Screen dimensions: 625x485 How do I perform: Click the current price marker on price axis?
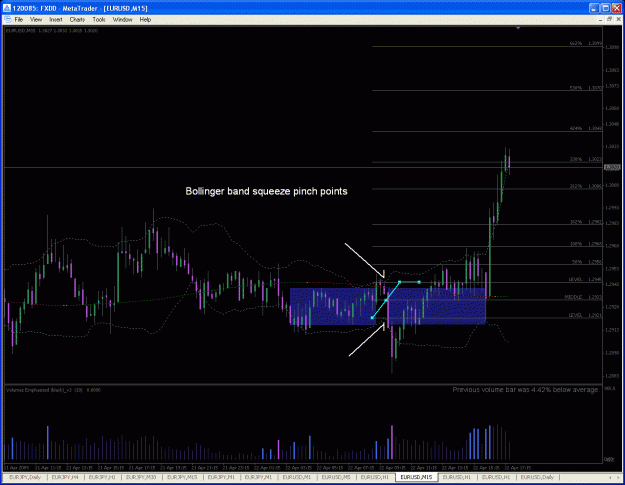pyautogui.click(x=612, y=167)
